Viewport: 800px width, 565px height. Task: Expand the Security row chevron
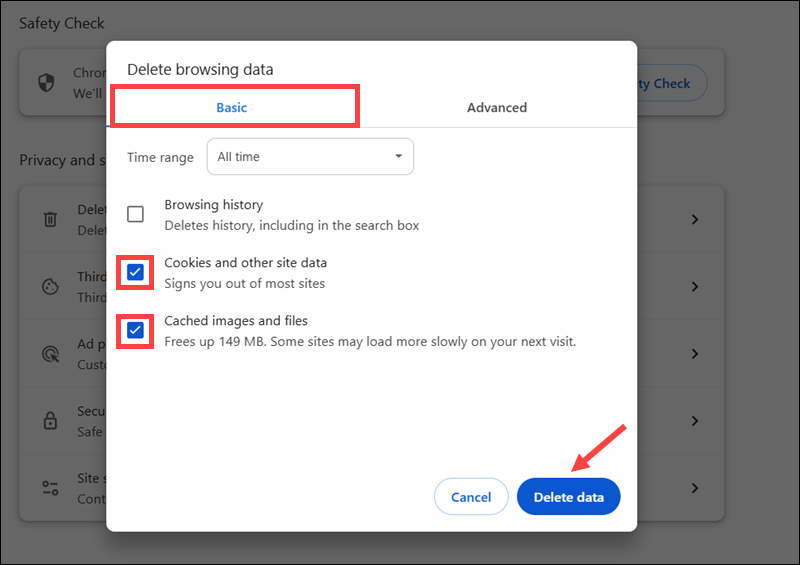tap(694, 421)
